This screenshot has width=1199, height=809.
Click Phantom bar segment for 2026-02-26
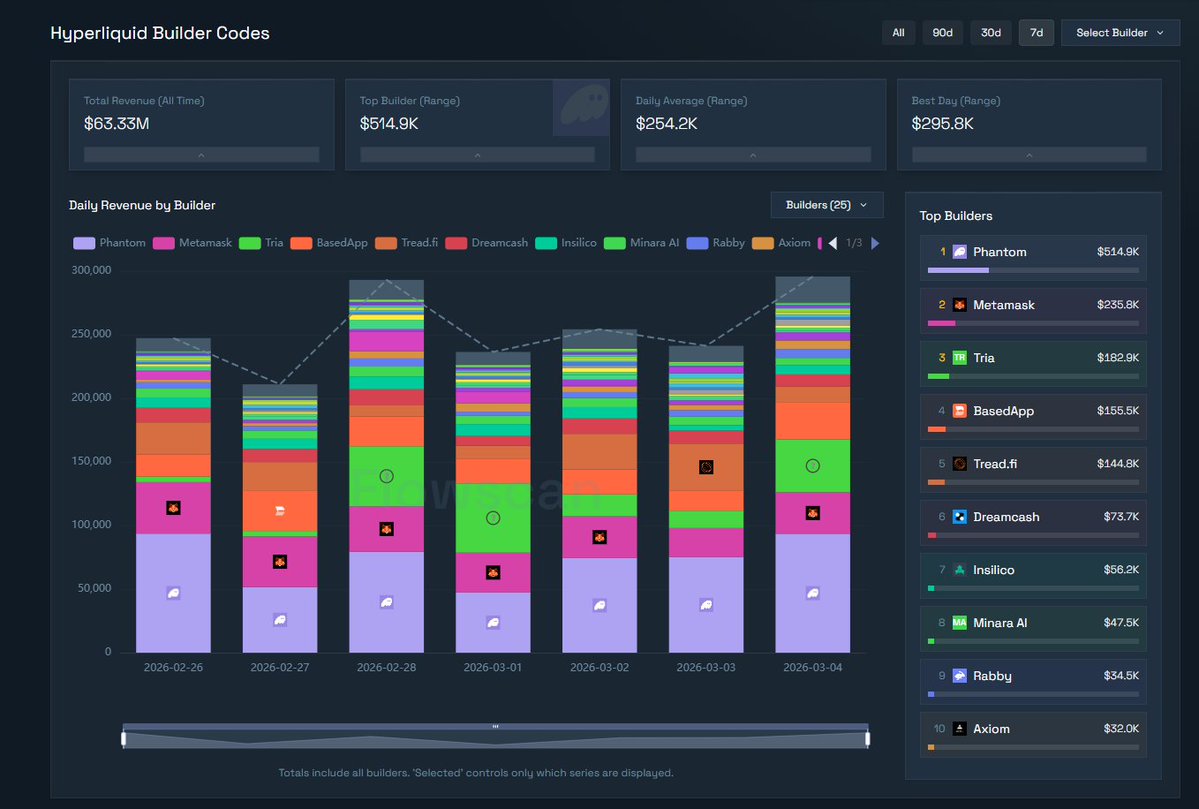pyautogui.click(x=173, y=593)
